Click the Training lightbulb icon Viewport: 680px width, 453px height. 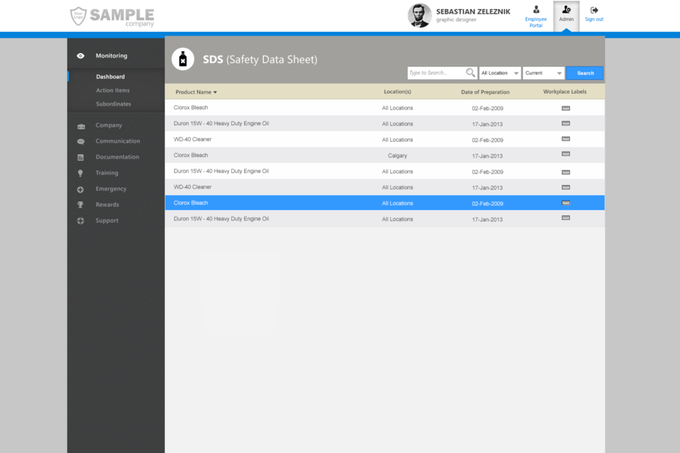pyautogui.click(x=80, y=173)
